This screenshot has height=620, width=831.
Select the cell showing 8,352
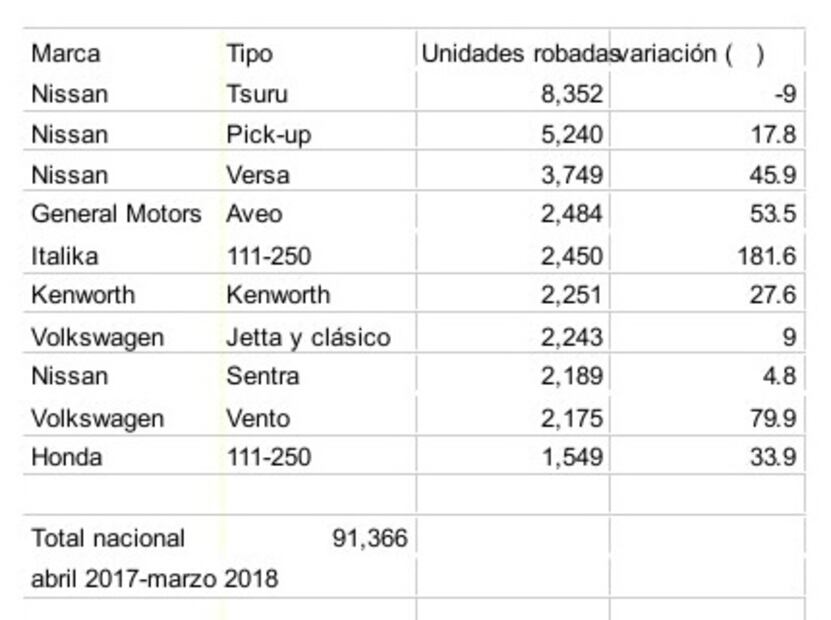572,94
